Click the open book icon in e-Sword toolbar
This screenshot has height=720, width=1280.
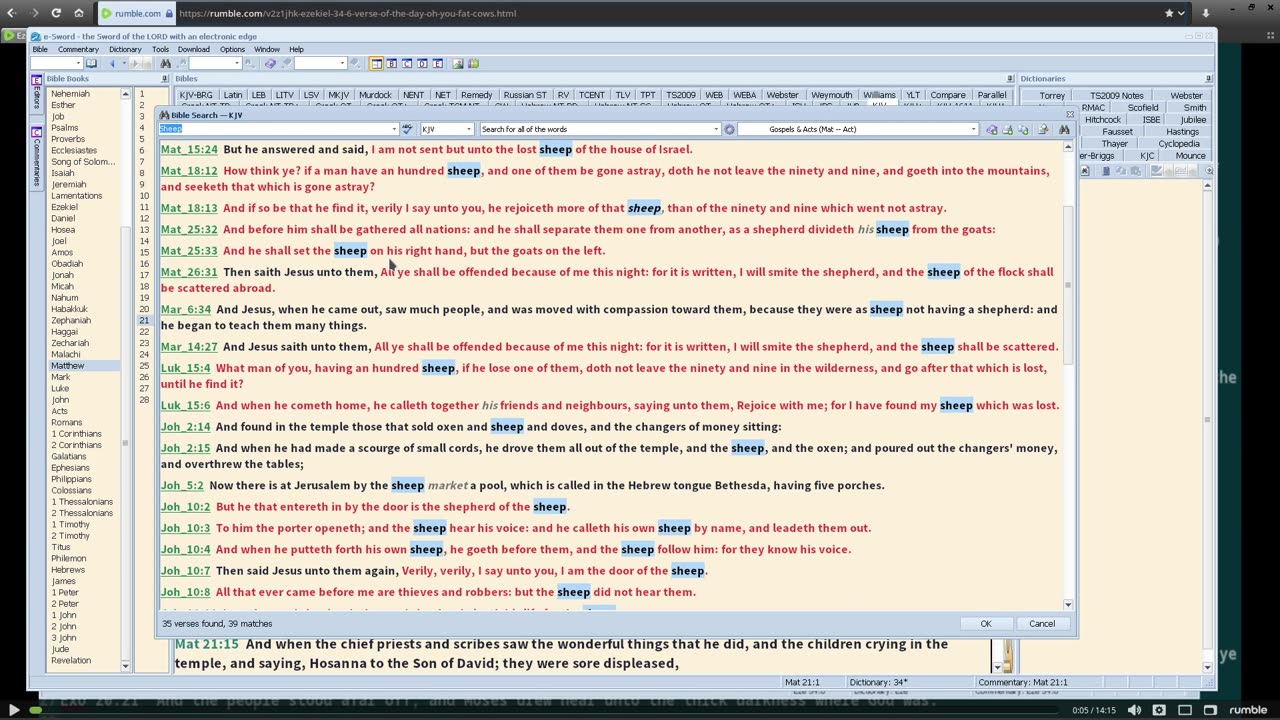[91, 63]
